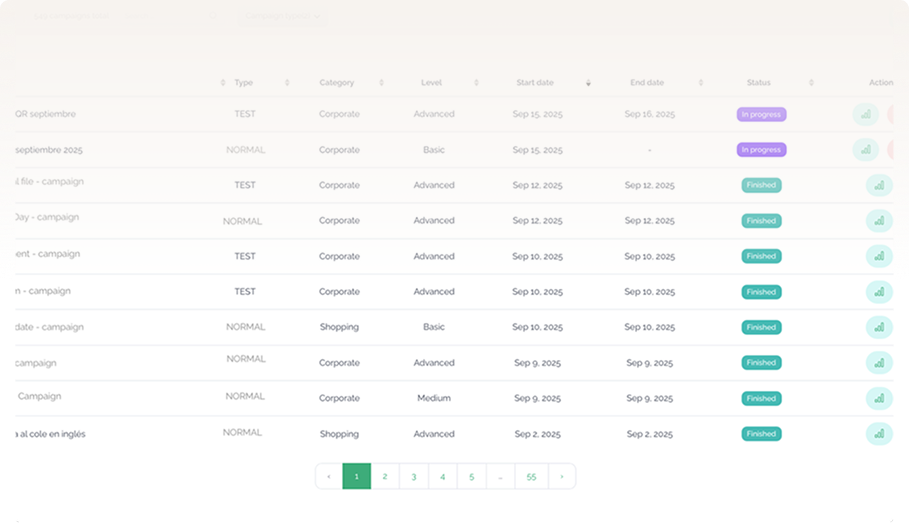Jump to last page 55

532,477
